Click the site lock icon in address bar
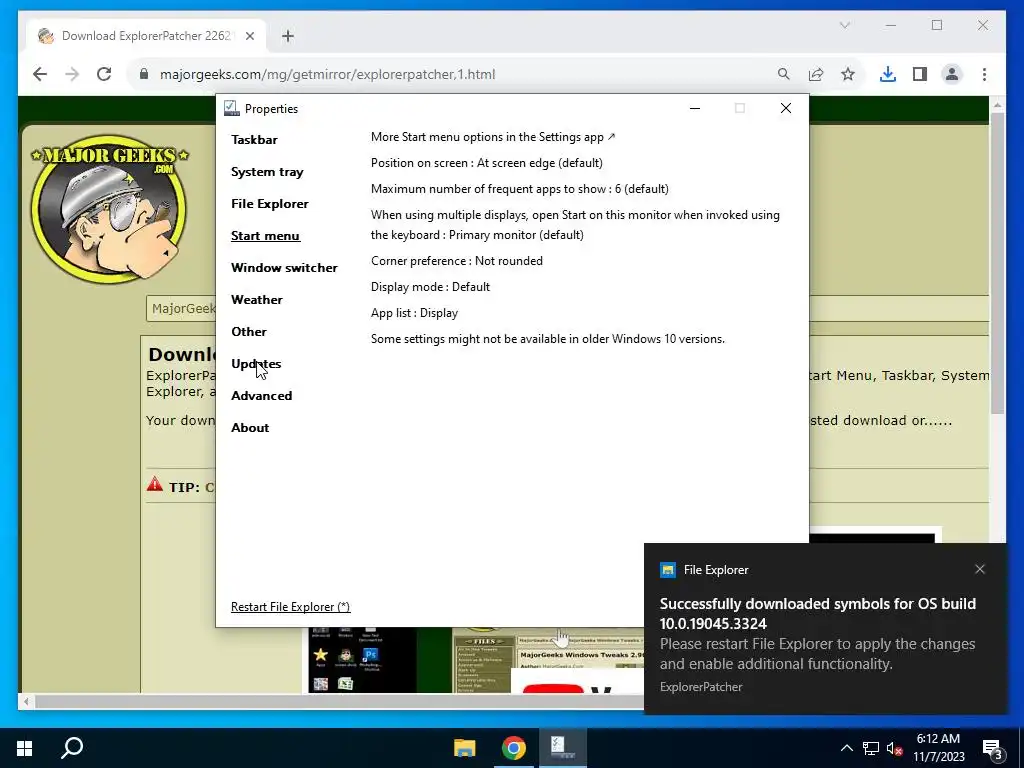 144,74
